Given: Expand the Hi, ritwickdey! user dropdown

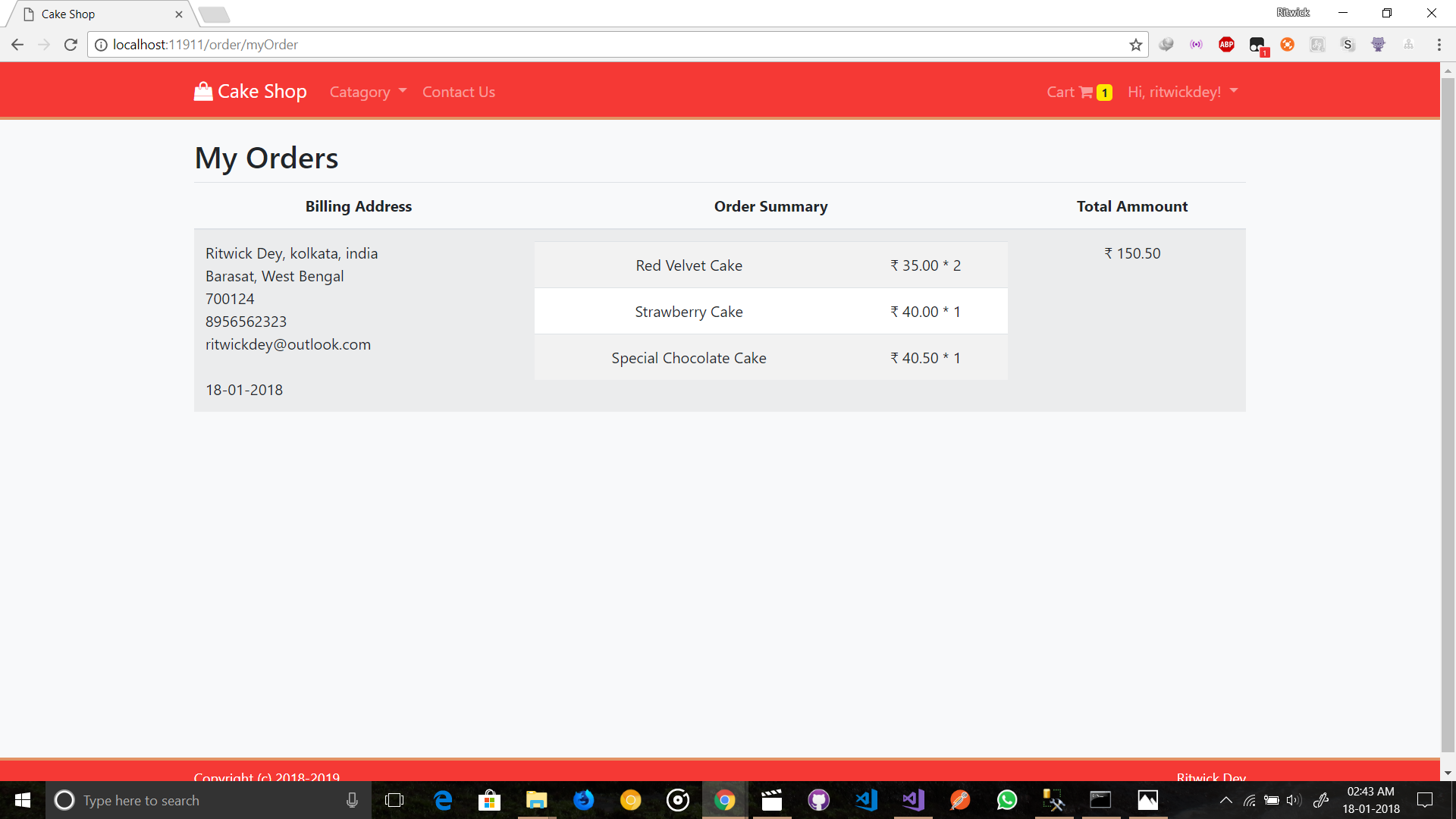Looking at the screenshot, I should (x=1182, y=92).
